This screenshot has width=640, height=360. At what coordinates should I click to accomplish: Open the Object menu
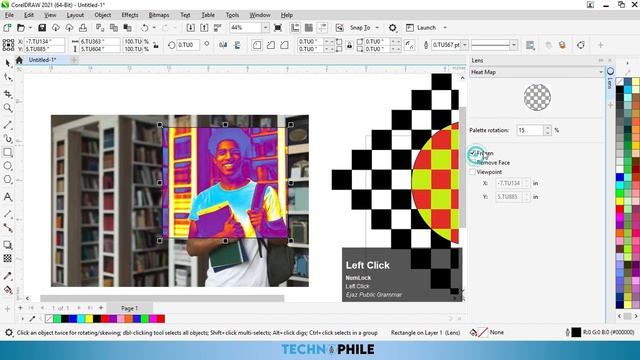[102, 15]
